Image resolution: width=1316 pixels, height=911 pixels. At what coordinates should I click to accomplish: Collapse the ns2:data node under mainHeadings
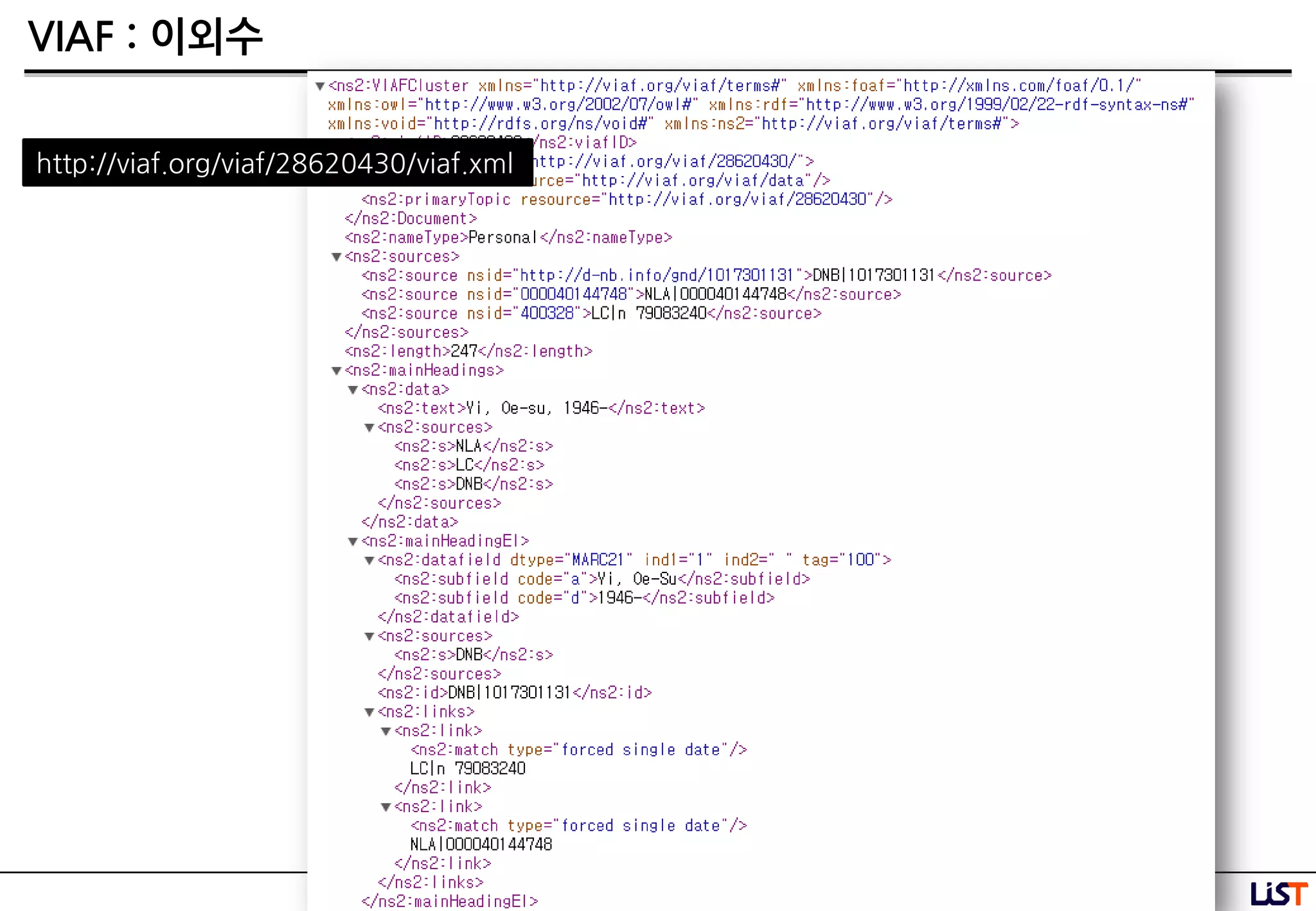click(x=353, y=390)
